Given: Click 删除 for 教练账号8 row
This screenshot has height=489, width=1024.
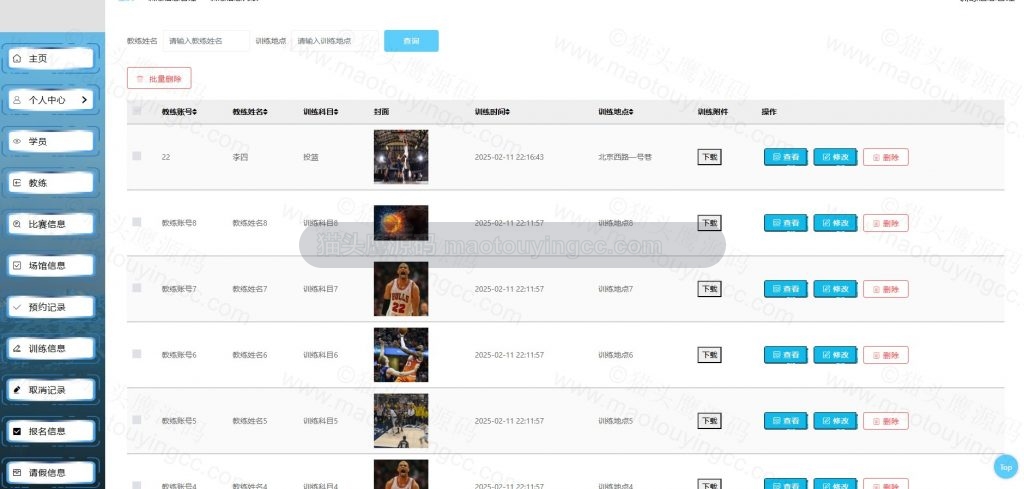Looking at the screenshot, I should 886,223.
